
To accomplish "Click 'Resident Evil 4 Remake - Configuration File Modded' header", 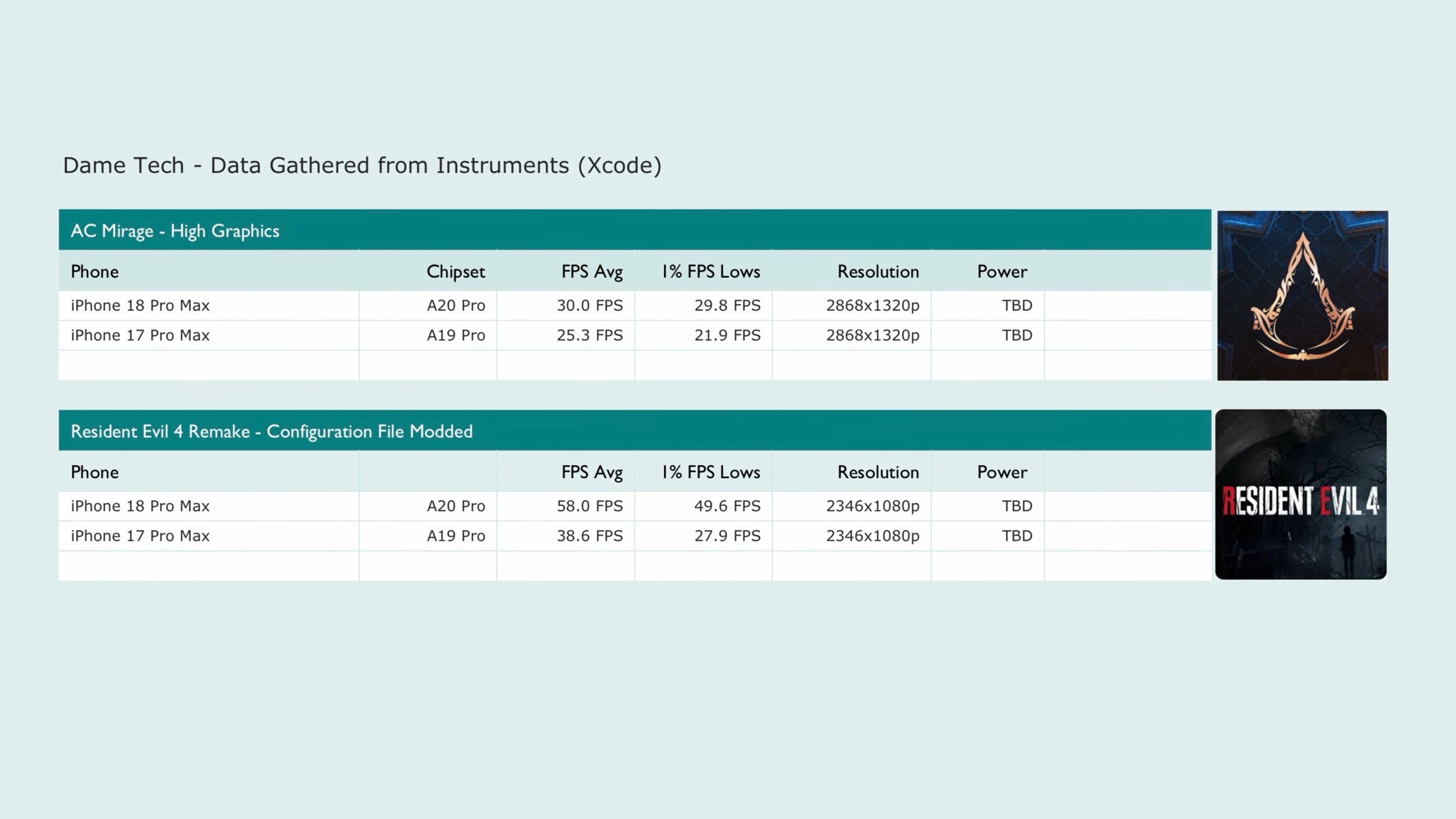I will [x=635, y=431].
